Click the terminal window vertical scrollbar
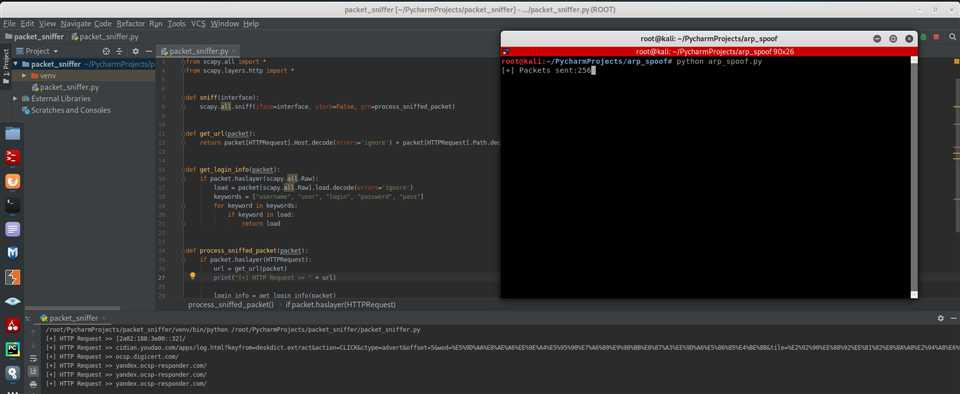This screenshot has width=960, height=394. coord(914,177)
